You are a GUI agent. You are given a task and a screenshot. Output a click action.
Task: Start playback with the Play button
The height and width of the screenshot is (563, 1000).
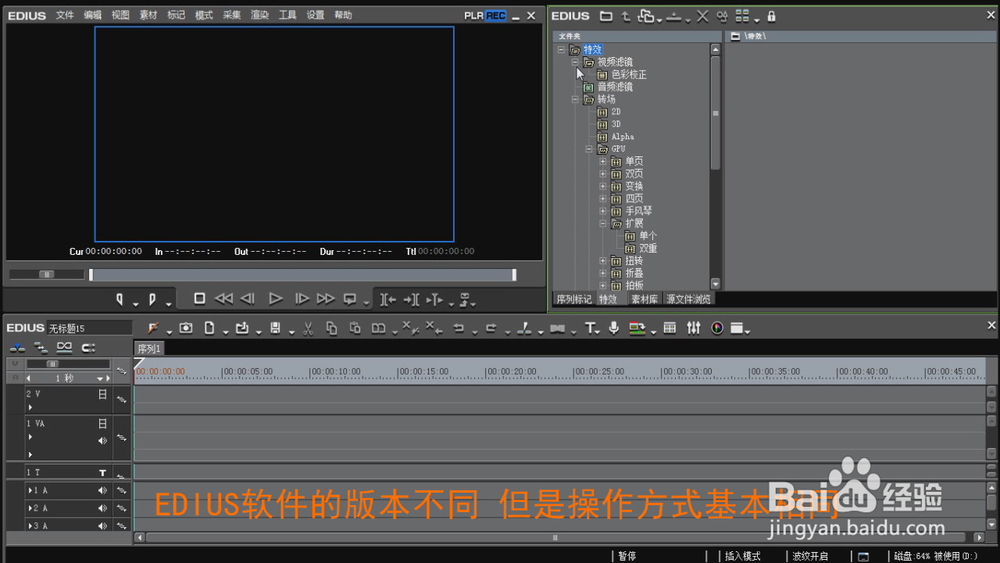coord(275,298)
